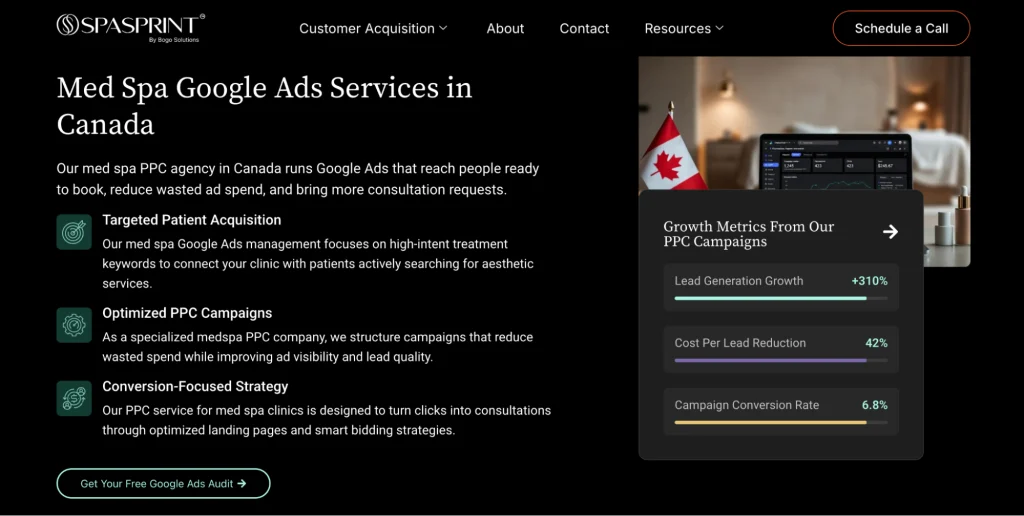Image resolution: width=1024 pixels, height=516 pixels.
Task: Click the By Bogo Solutions tagline
Action: coord(174,40)
